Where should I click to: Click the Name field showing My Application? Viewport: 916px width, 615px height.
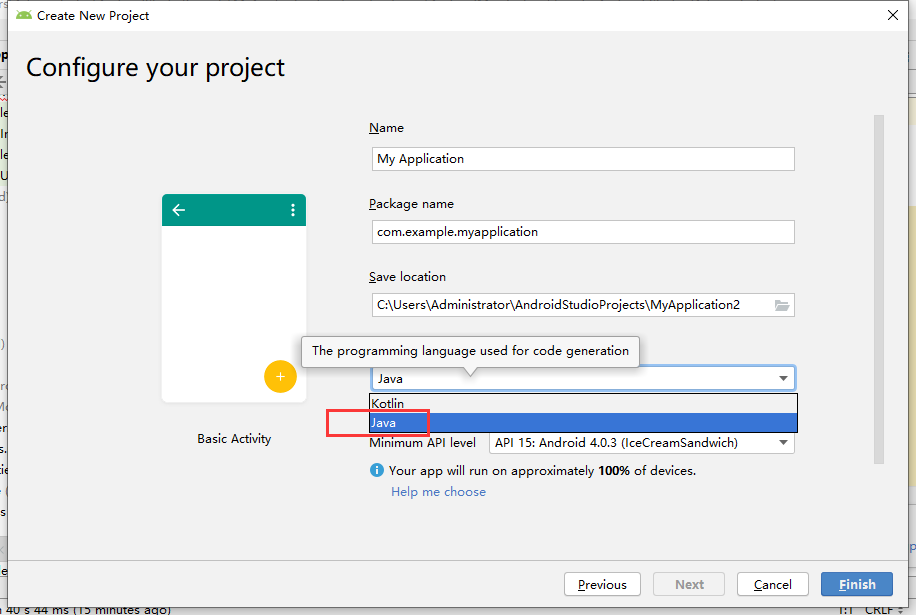(x=583, y=158)
